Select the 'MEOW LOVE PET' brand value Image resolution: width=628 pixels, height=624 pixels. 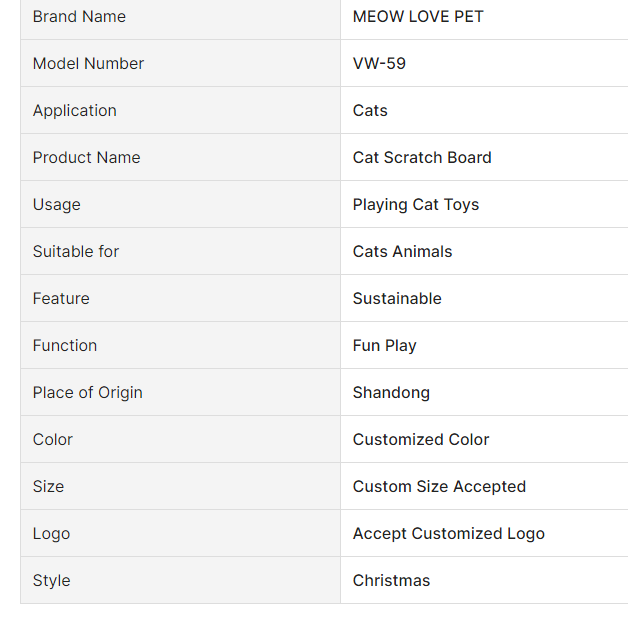pyautogui.click(x=418, y=16)
